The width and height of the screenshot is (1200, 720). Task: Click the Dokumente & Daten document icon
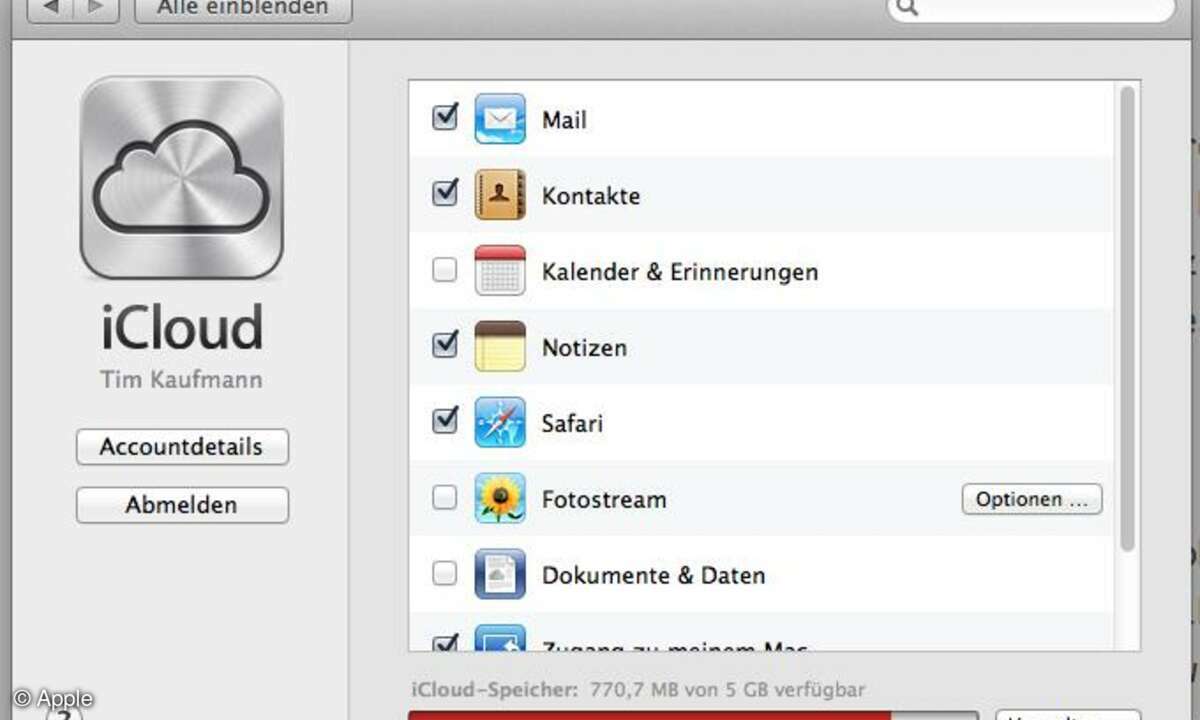[x=500, y=575]
